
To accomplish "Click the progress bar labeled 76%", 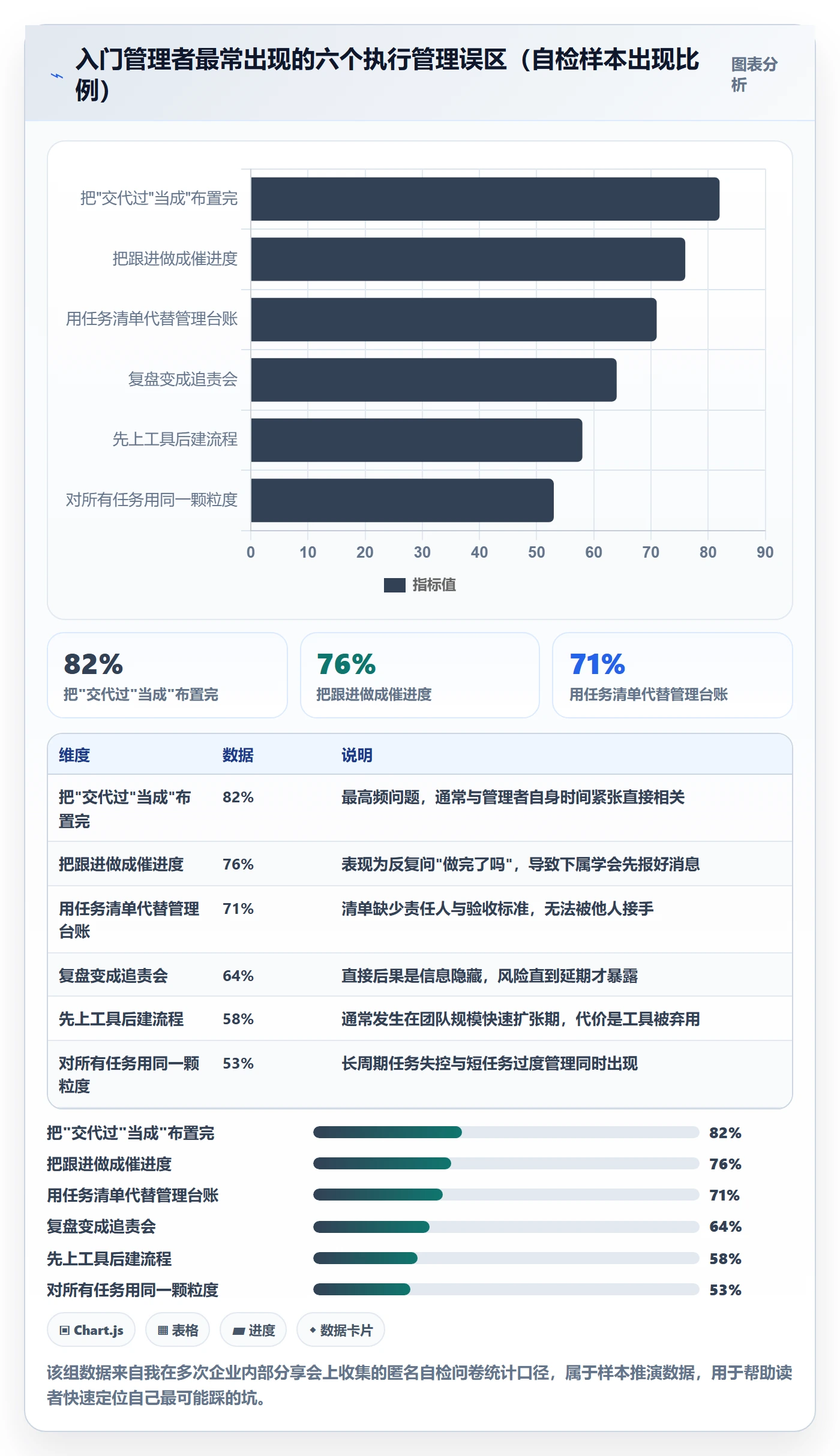I will pyautogui.click(x=506, y=1163).
